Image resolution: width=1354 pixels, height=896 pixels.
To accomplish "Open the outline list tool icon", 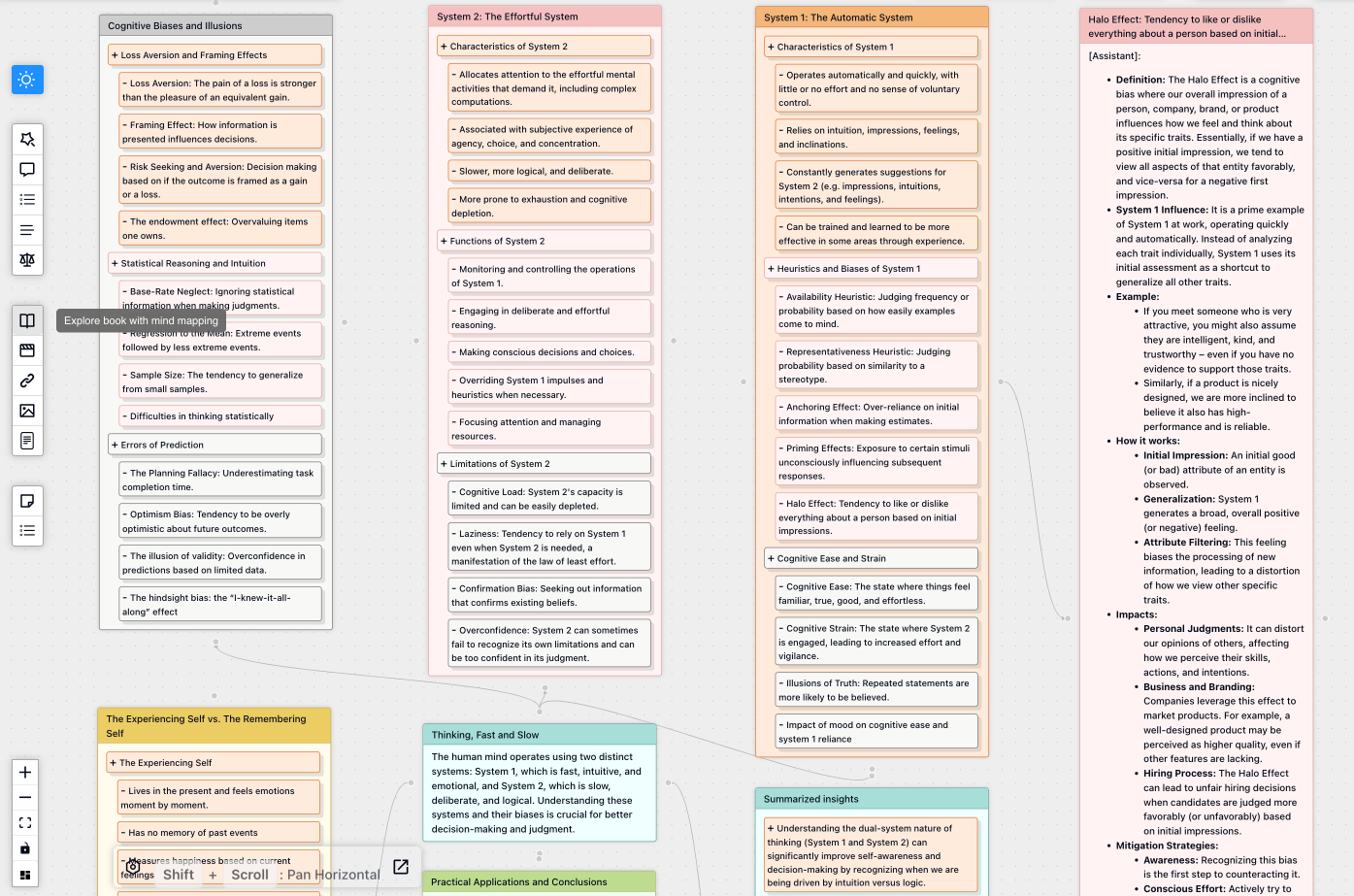I will 26,199.
